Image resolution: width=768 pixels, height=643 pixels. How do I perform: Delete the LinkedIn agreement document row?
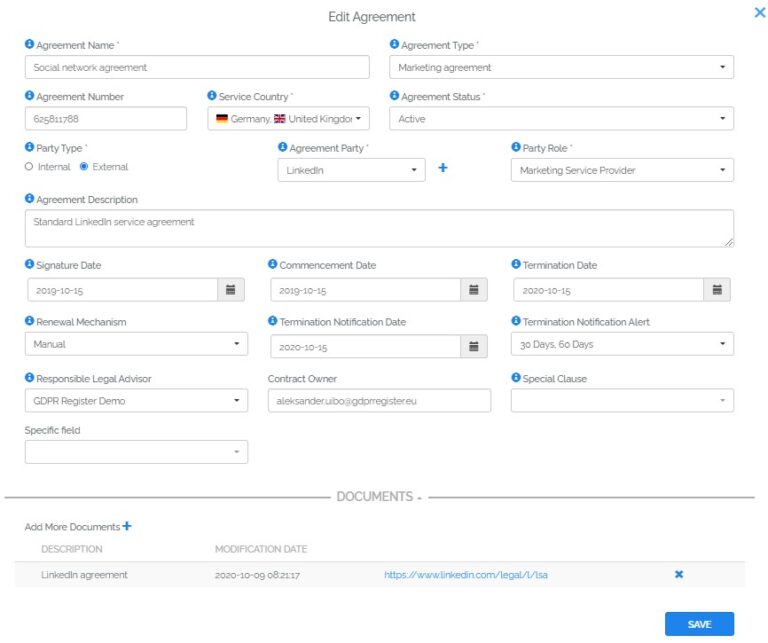tap(679, 574)
